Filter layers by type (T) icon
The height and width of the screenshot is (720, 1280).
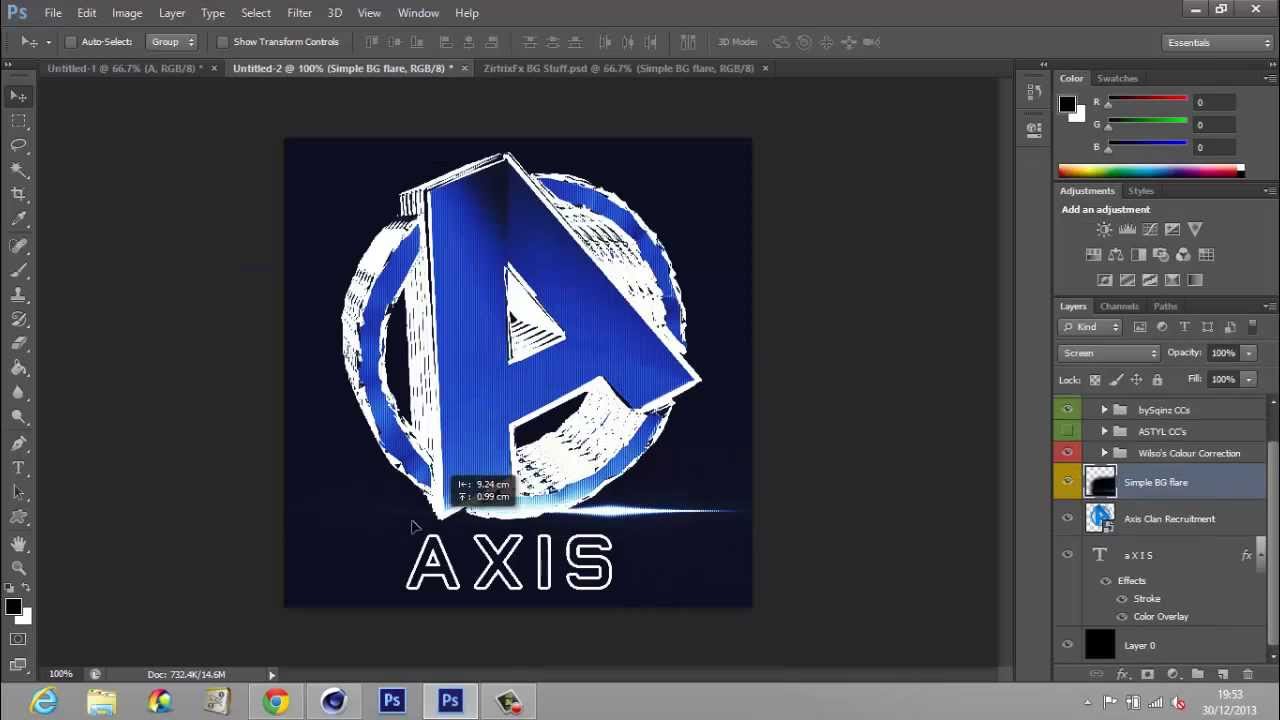(1185, 327)
